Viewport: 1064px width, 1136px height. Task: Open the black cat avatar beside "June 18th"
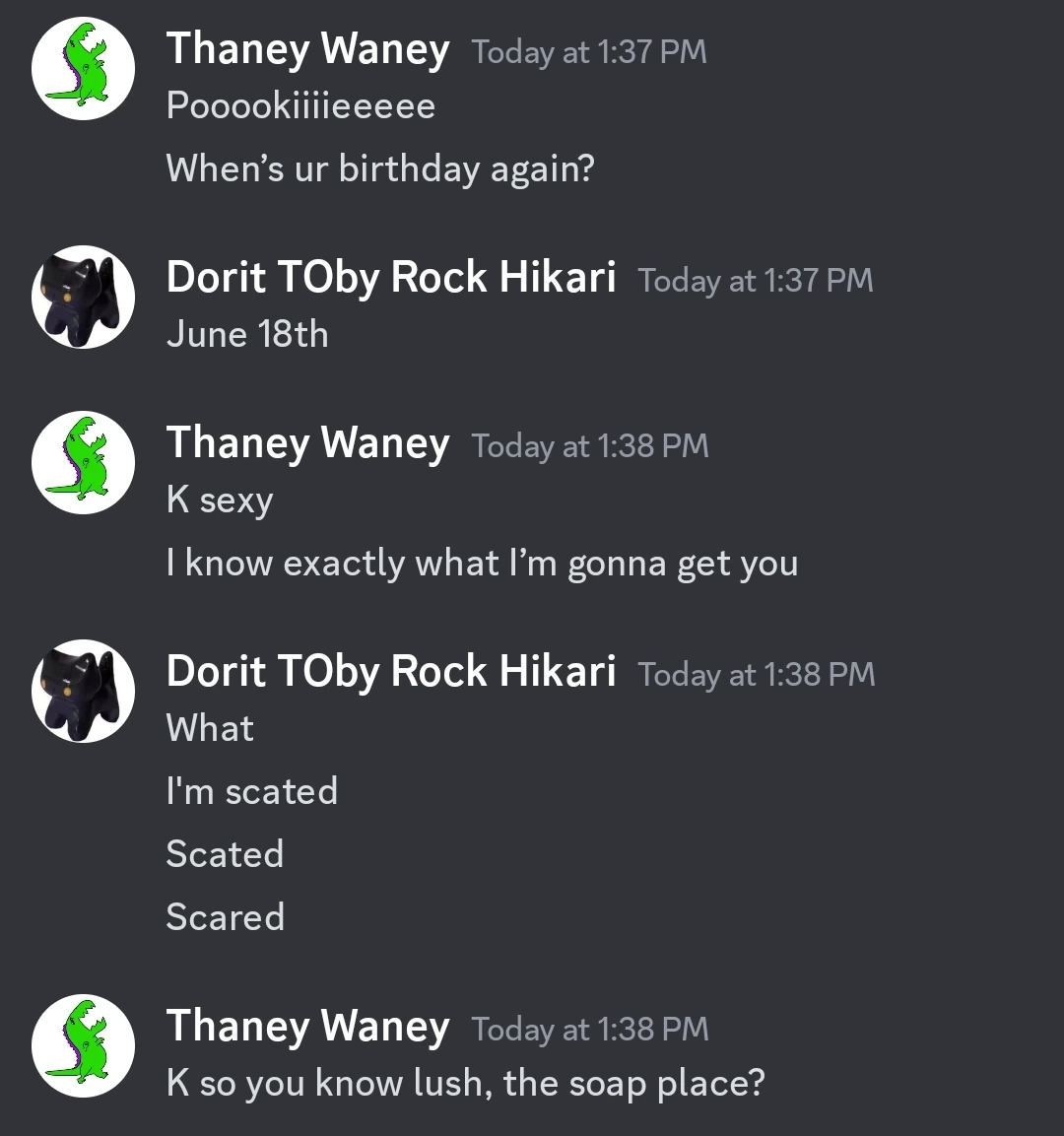pos(83,297)
